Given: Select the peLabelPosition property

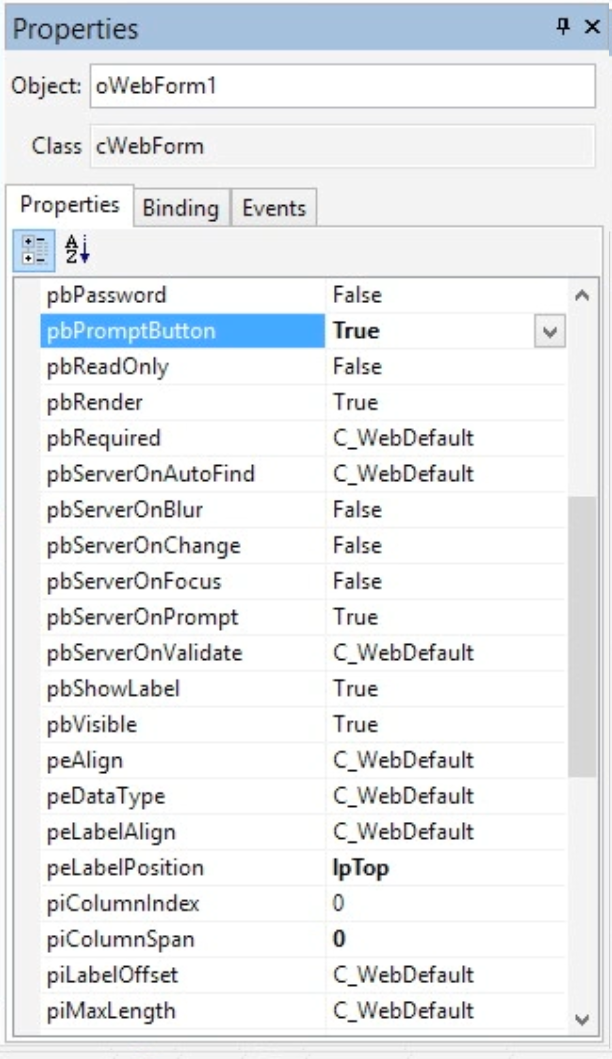Looking at the screenshot, I should 125,868.
